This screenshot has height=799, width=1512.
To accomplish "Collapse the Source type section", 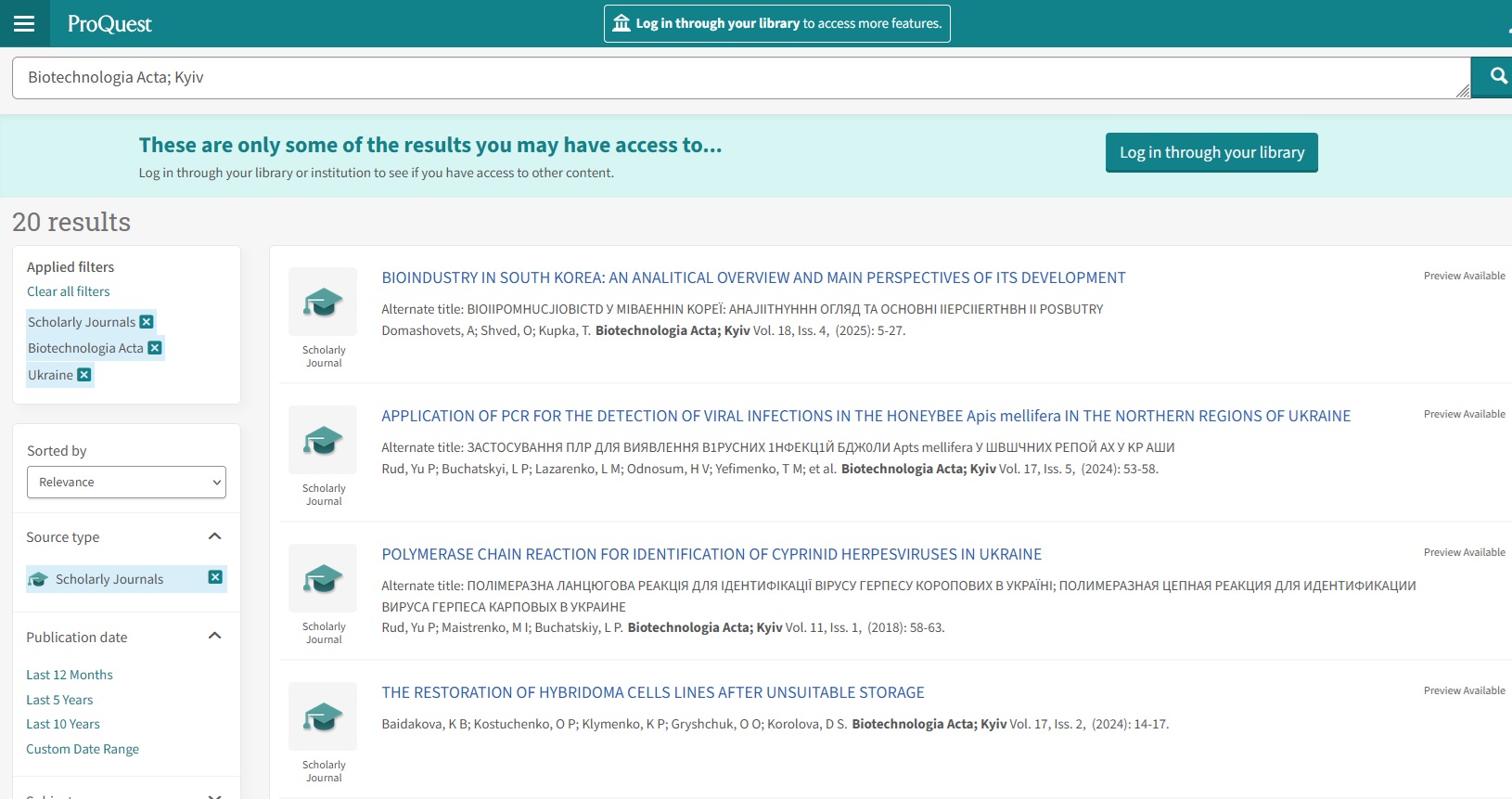I will click(214, 536).
